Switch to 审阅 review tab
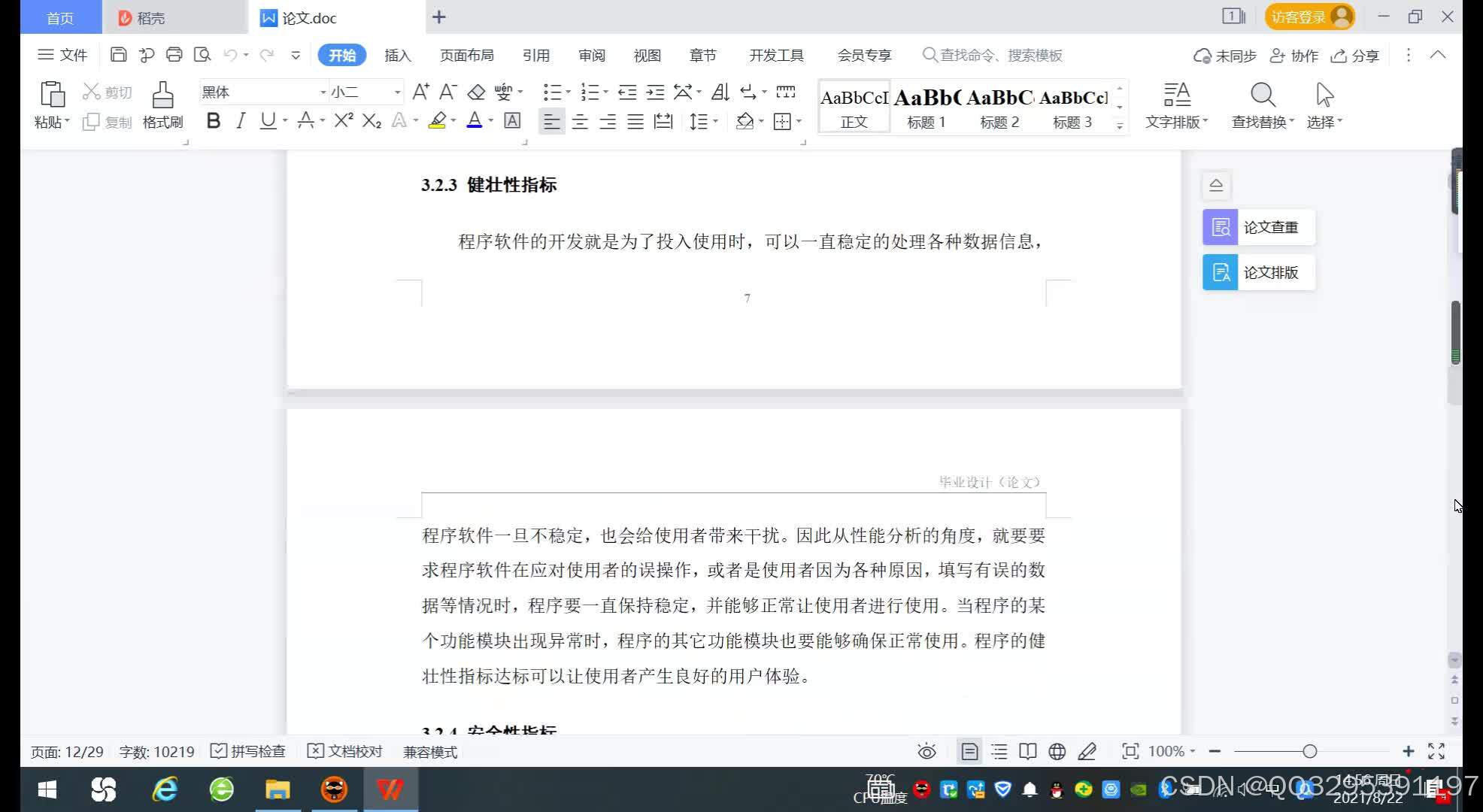Screen dimensions: 1483x812 (x=592, y=55)
